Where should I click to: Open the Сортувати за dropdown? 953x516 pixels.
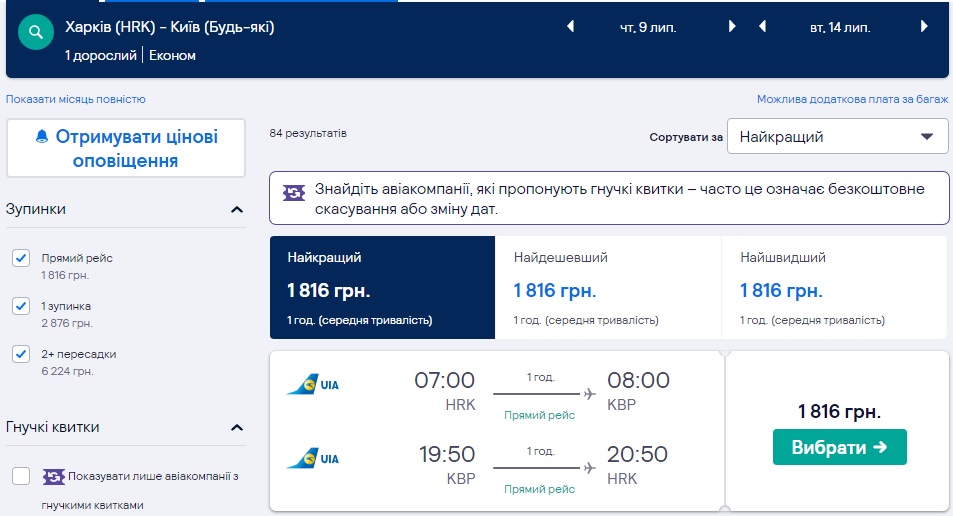838,137
